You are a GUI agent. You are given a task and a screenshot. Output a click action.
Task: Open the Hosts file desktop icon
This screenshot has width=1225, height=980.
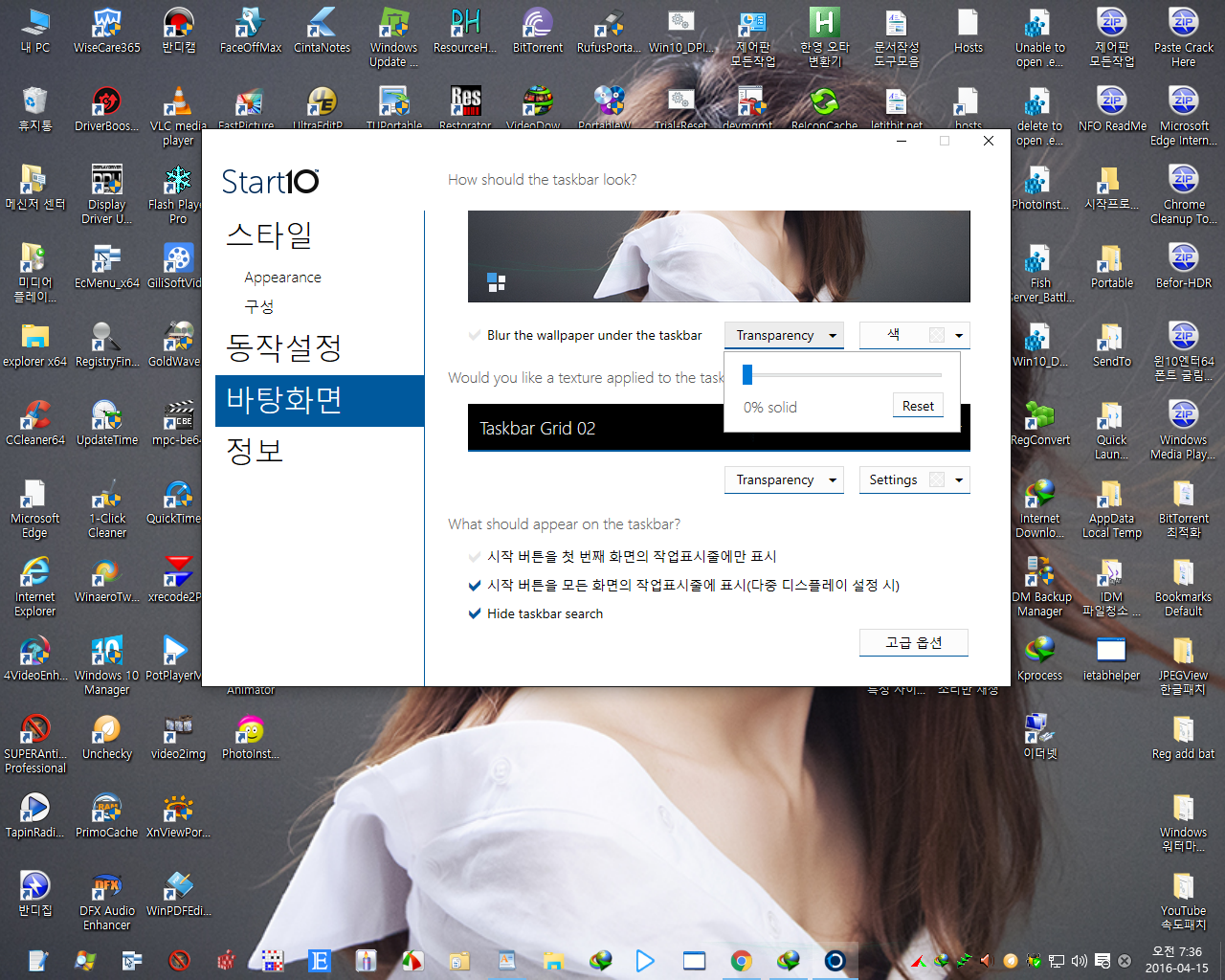pos(969,32)
